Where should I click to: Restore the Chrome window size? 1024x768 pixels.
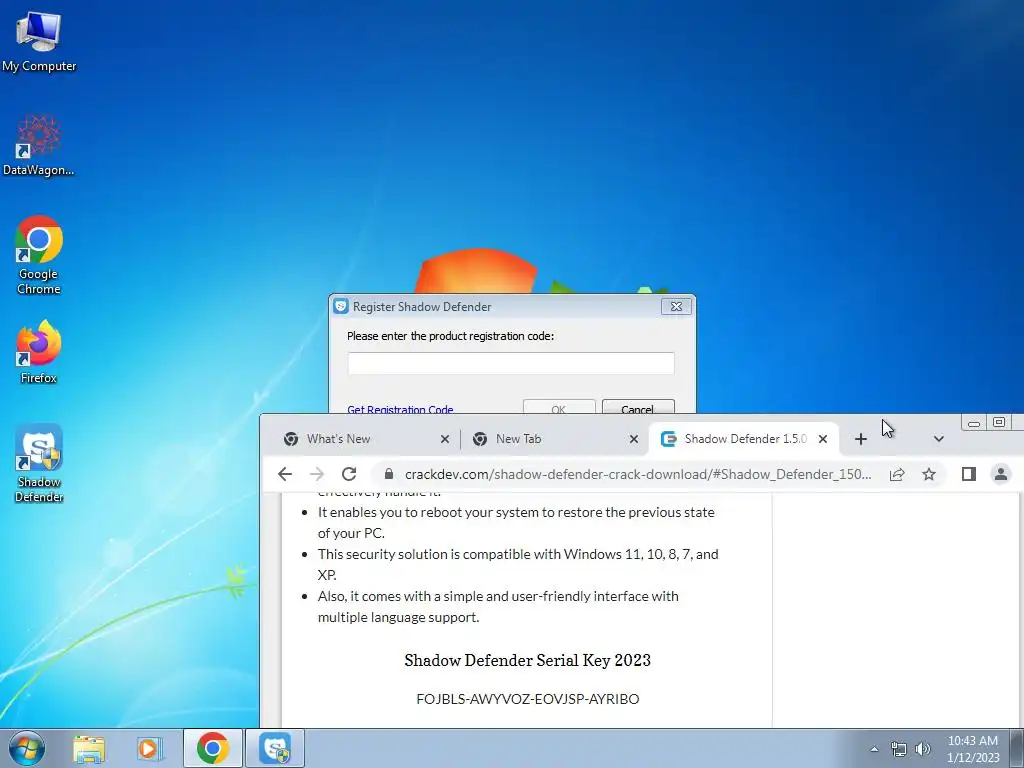(999, 423)
